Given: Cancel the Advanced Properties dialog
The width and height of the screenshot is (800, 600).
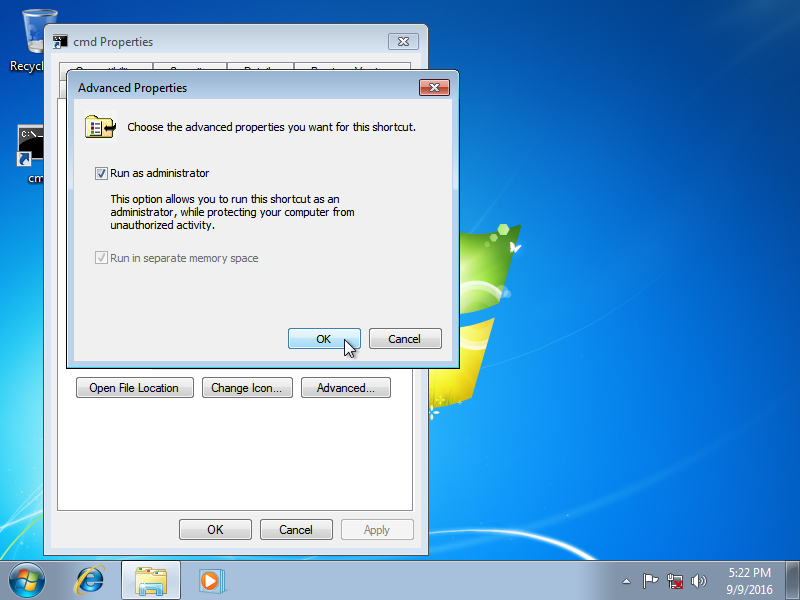Looking at the screenshot, I should [x=405, y=339].
